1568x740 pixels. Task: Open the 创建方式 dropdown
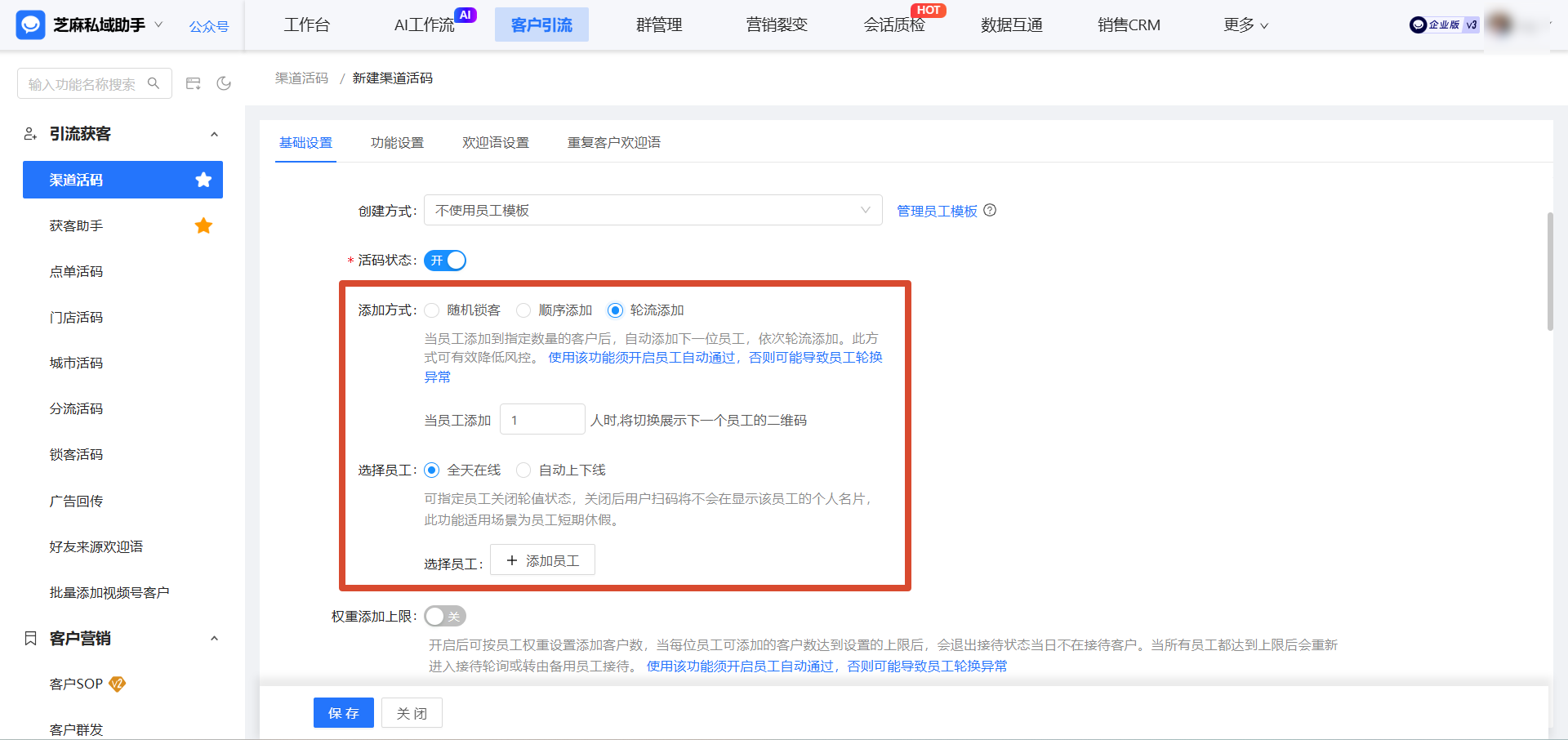click(653, 210)
